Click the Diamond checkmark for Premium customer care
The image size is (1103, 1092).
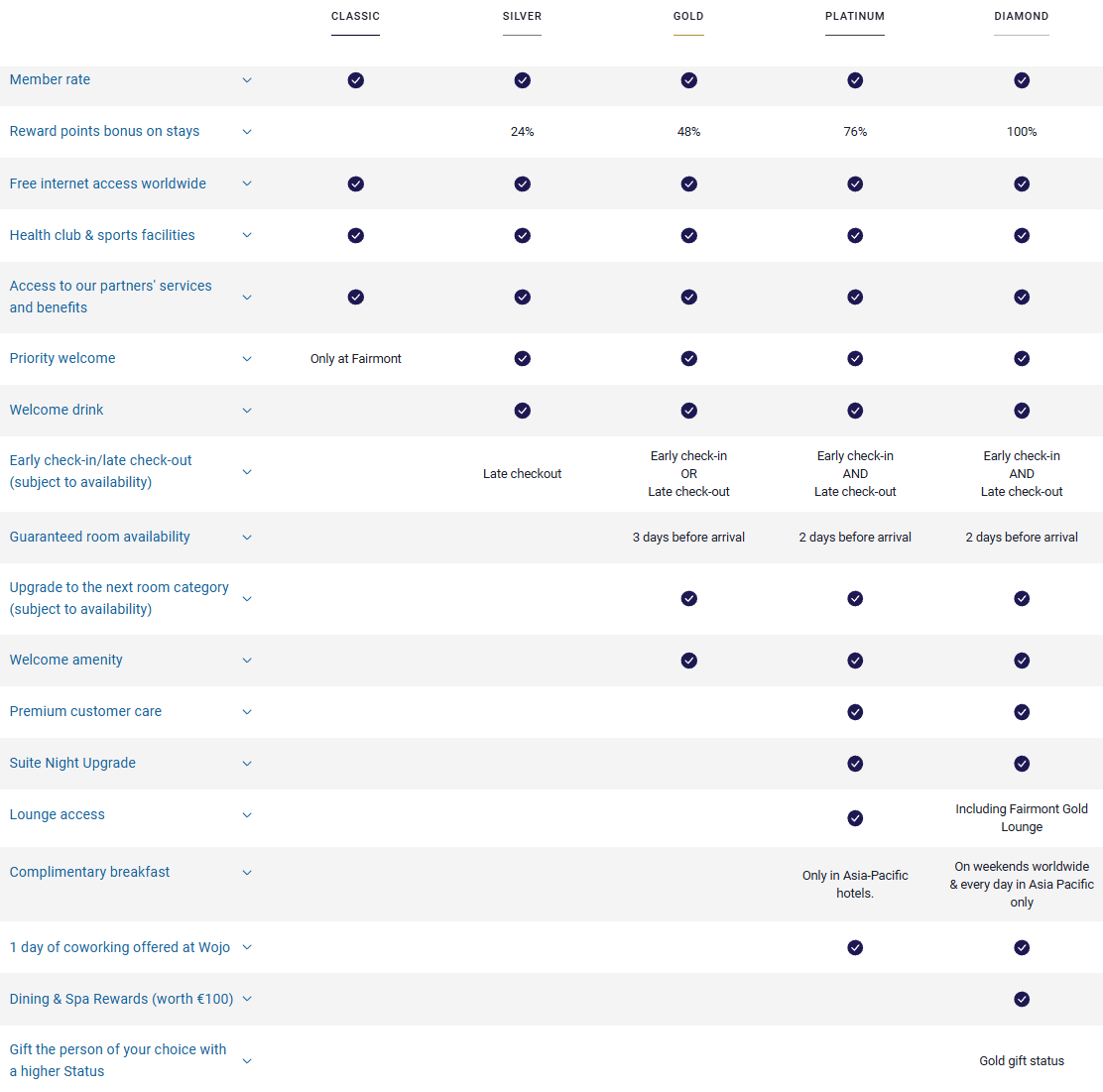point(1022,712)
